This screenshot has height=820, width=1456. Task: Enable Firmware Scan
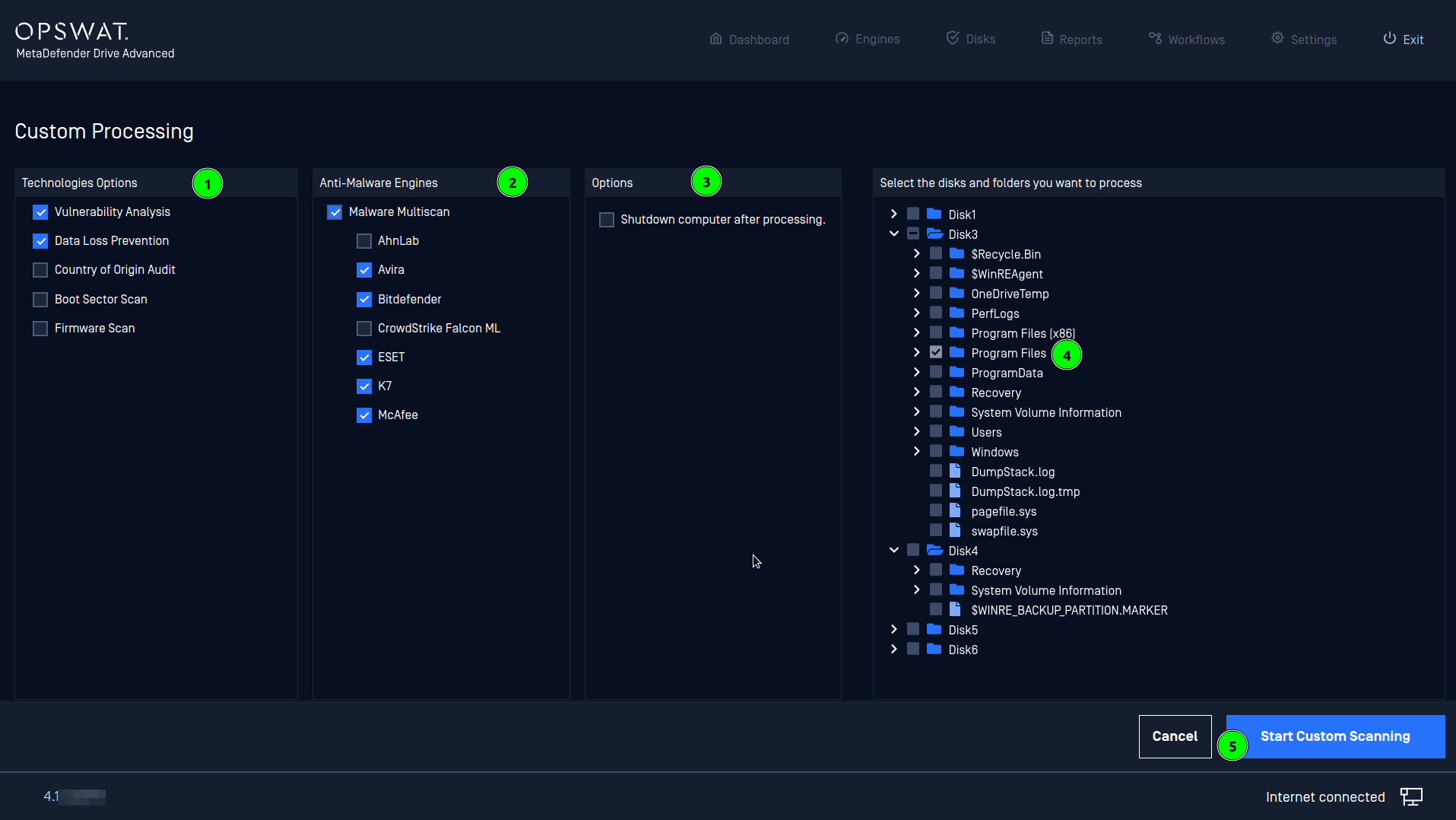[x=40, y=329]
